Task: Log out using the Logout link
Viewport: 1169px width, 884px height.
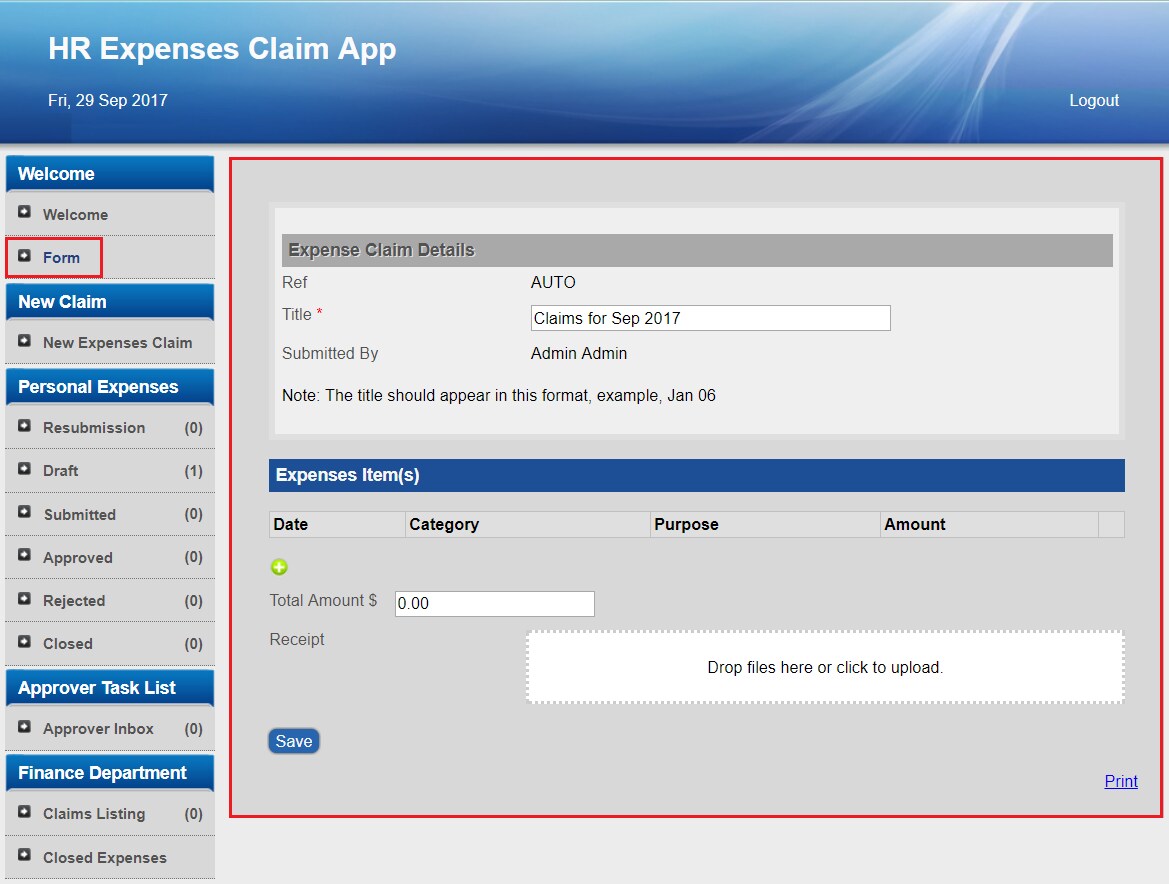Action: point(1094,100)
